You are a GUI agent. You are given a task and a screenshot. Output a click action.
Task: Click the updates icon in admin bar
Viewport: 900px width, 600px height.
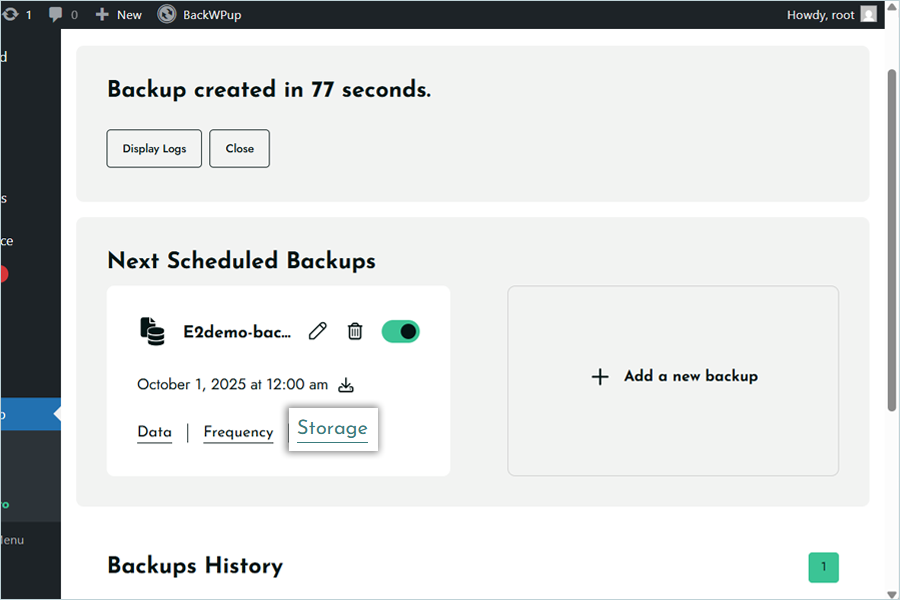pos(10,15)
